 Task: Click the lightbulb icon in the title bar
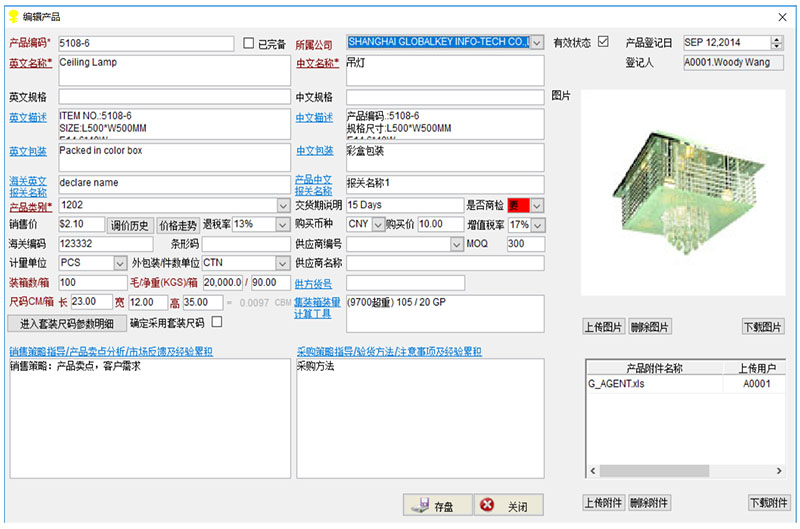[x=13, y=17]
